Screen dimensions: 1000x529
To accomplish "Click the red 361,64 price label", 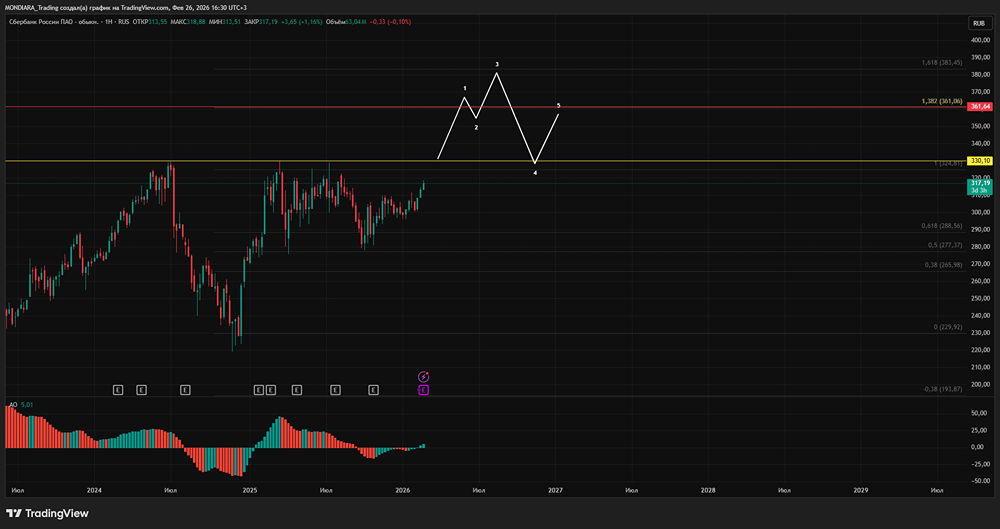I will 979,107.
